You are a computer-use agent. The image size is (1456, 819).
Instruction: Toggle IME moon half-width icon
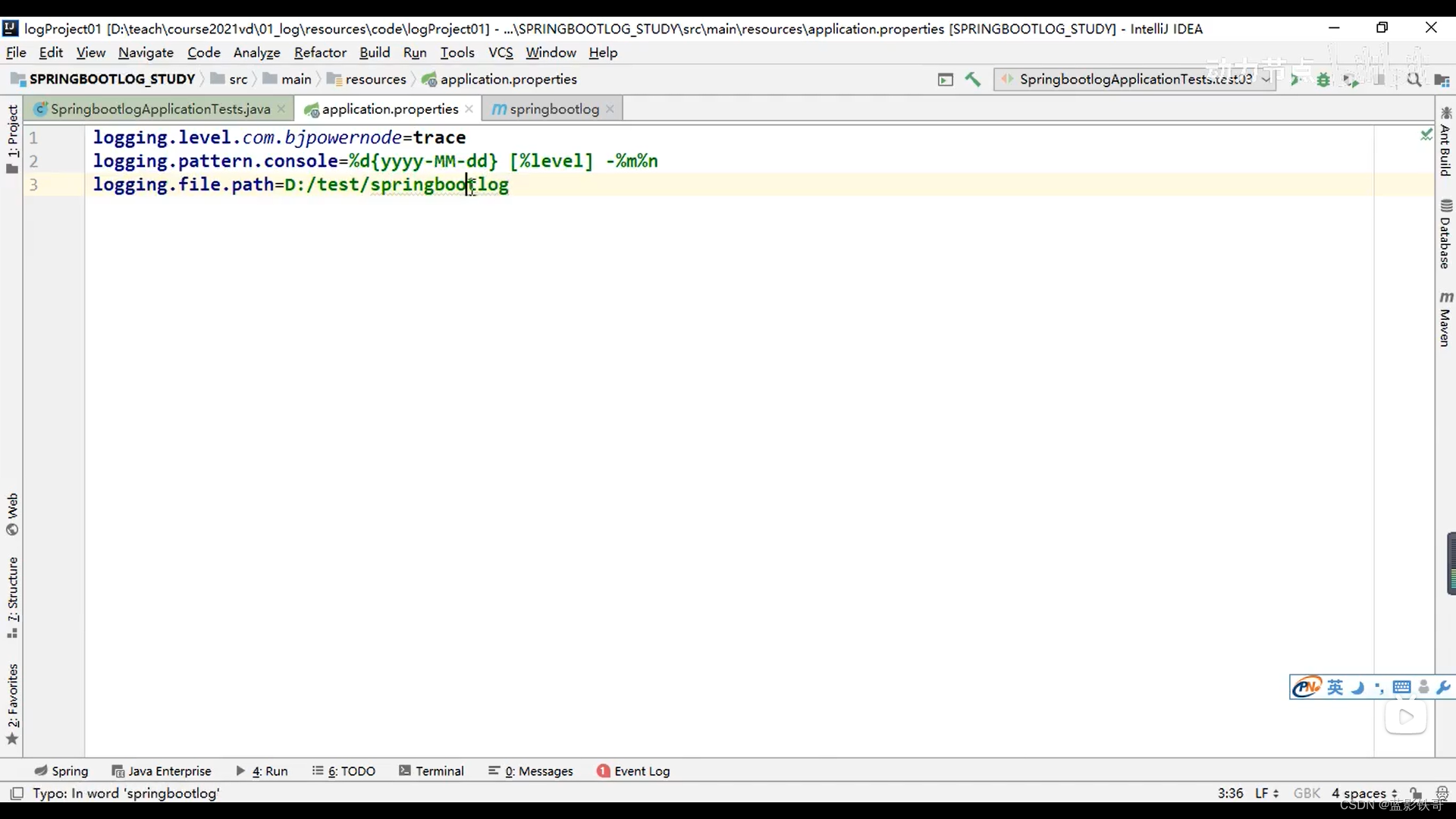click(1357, 688)
